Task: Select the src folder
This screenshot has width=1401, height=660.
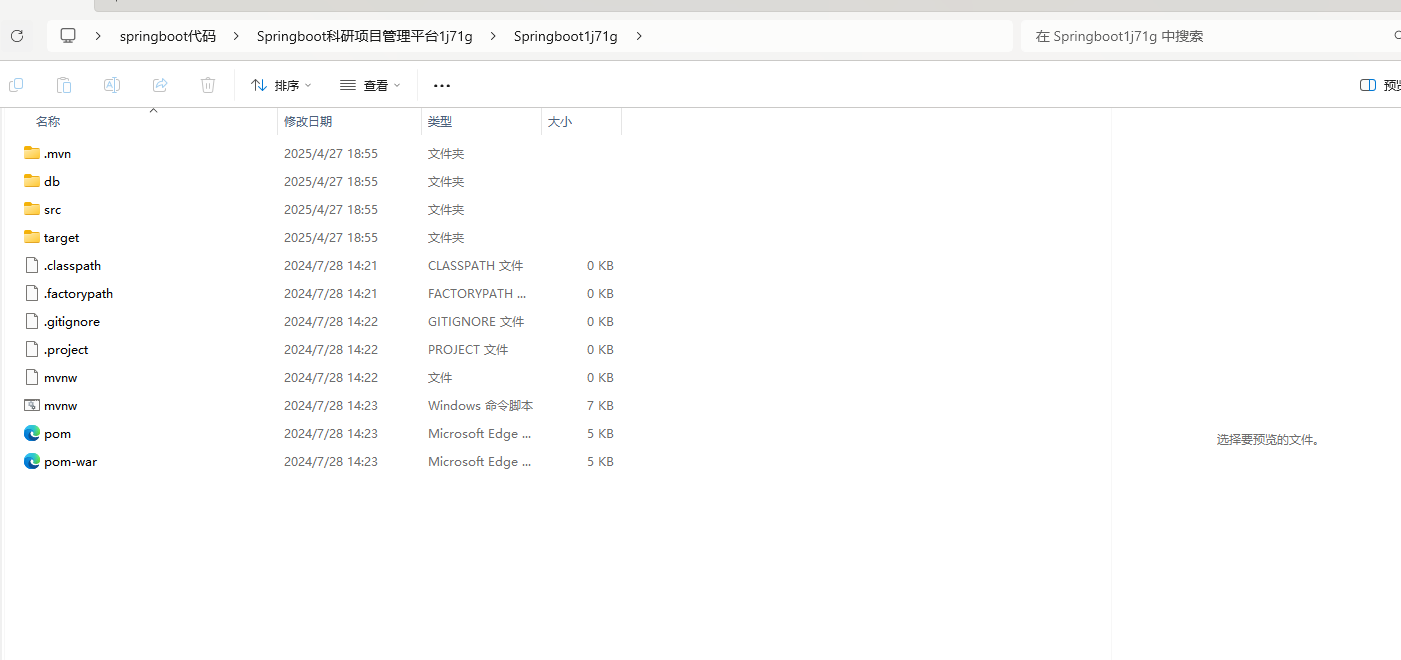Action: coord(52,210)
